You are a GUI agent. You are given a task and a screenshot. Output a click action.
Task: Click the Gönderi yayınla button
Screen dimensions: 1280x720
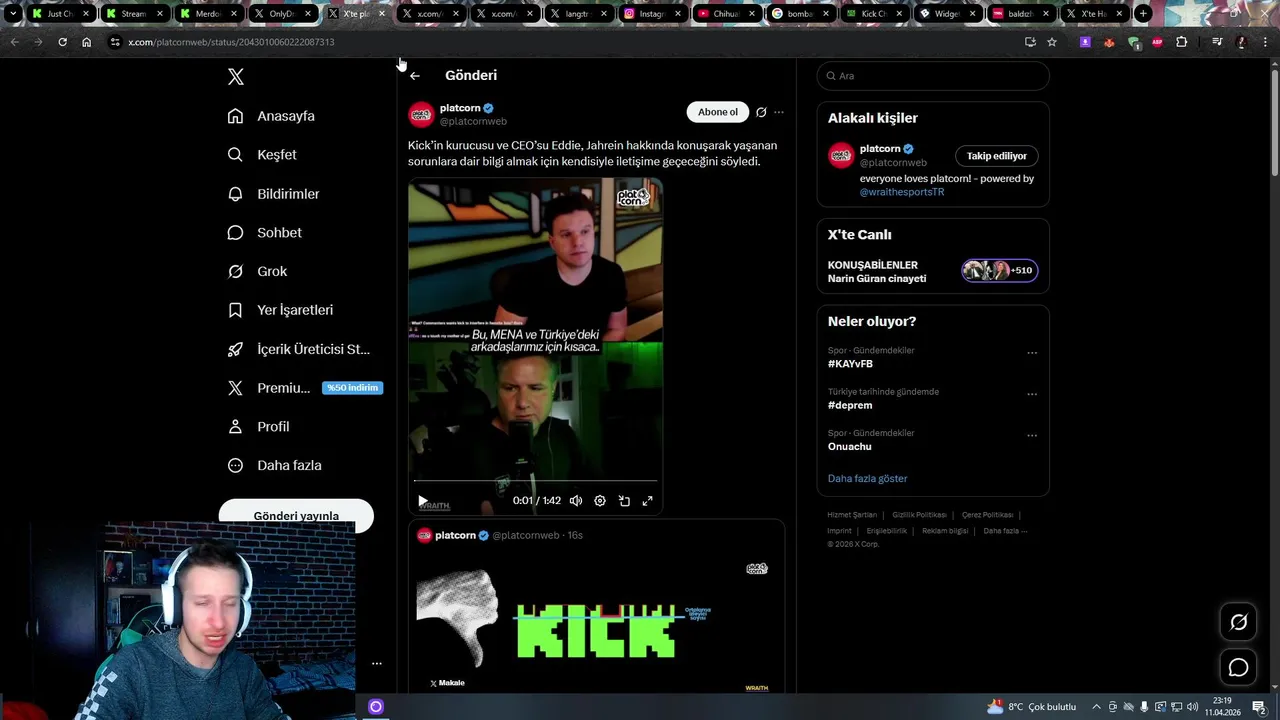[296, 516]
